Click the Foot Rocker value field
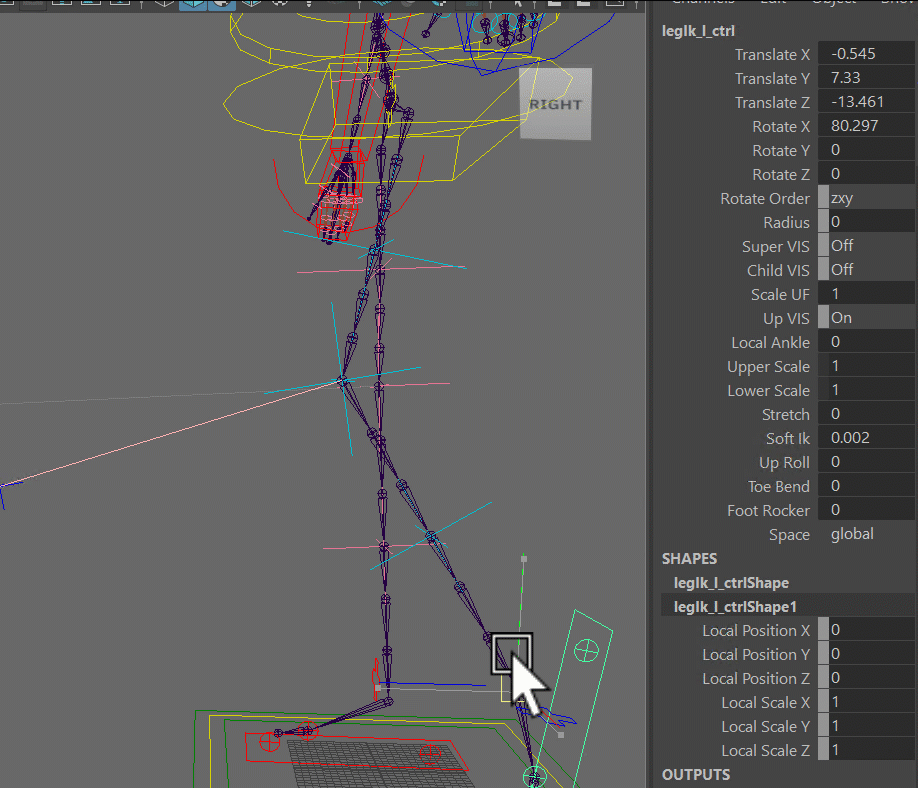The height and width of the screenshot is (788, 918). [x=866, y=510]
